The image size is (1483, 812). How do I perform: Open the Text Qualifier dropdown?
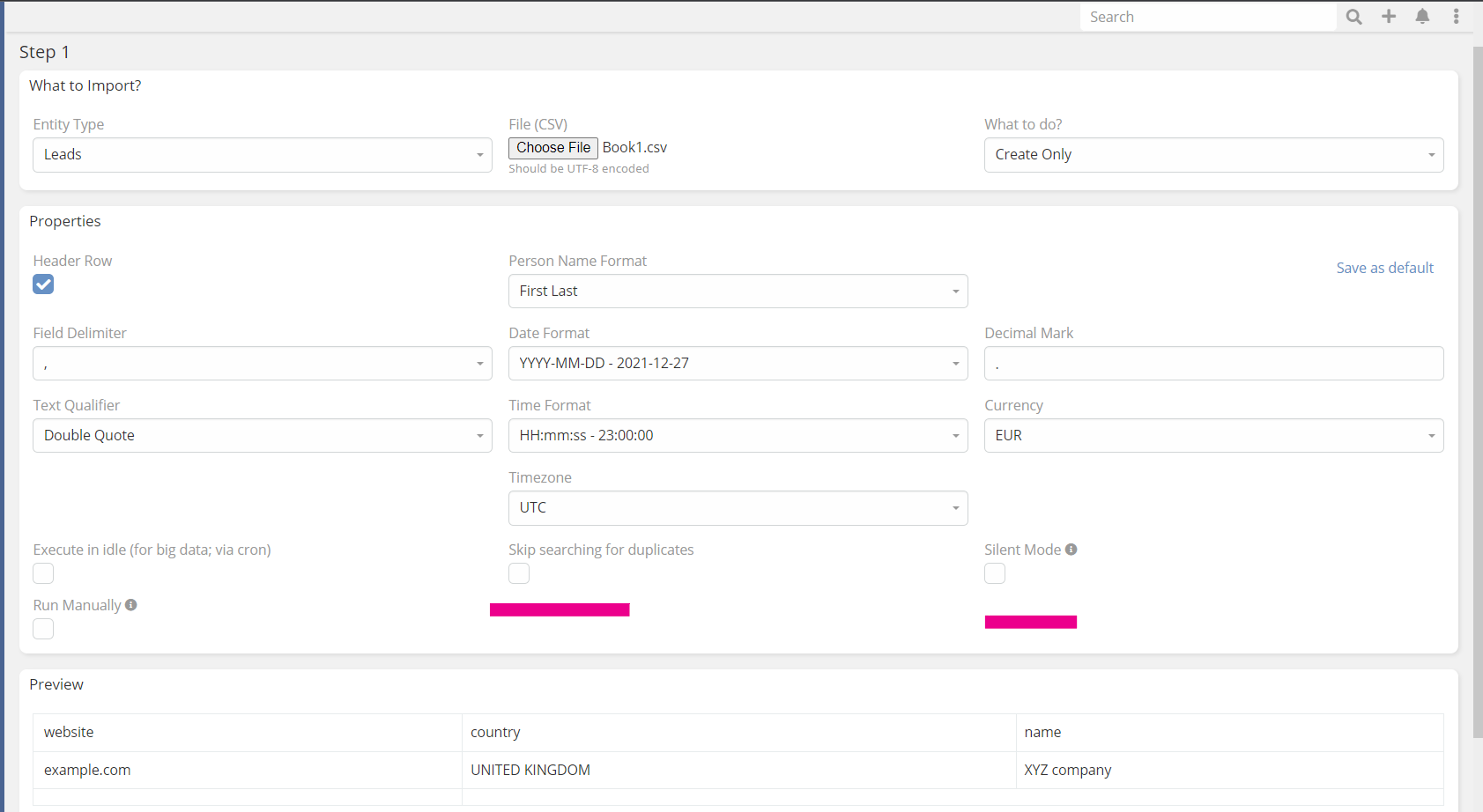point(263,436)
